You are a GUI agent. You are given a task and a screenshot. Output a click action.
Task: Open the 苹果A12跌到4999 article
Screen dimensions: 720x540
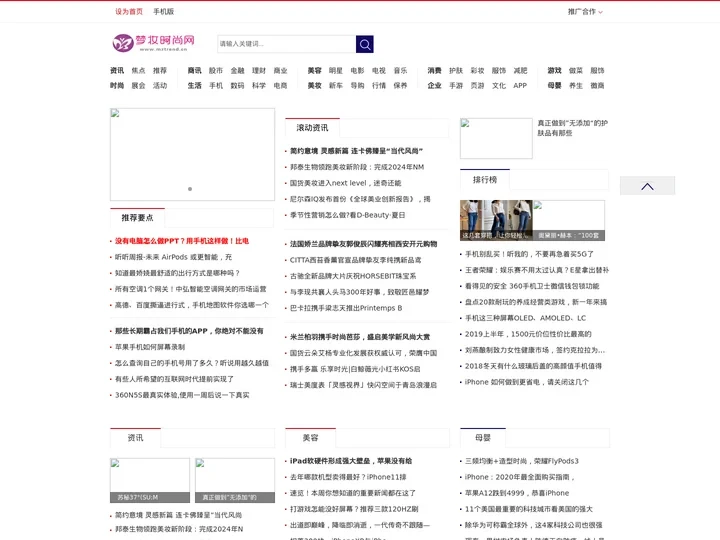(517, 493)
